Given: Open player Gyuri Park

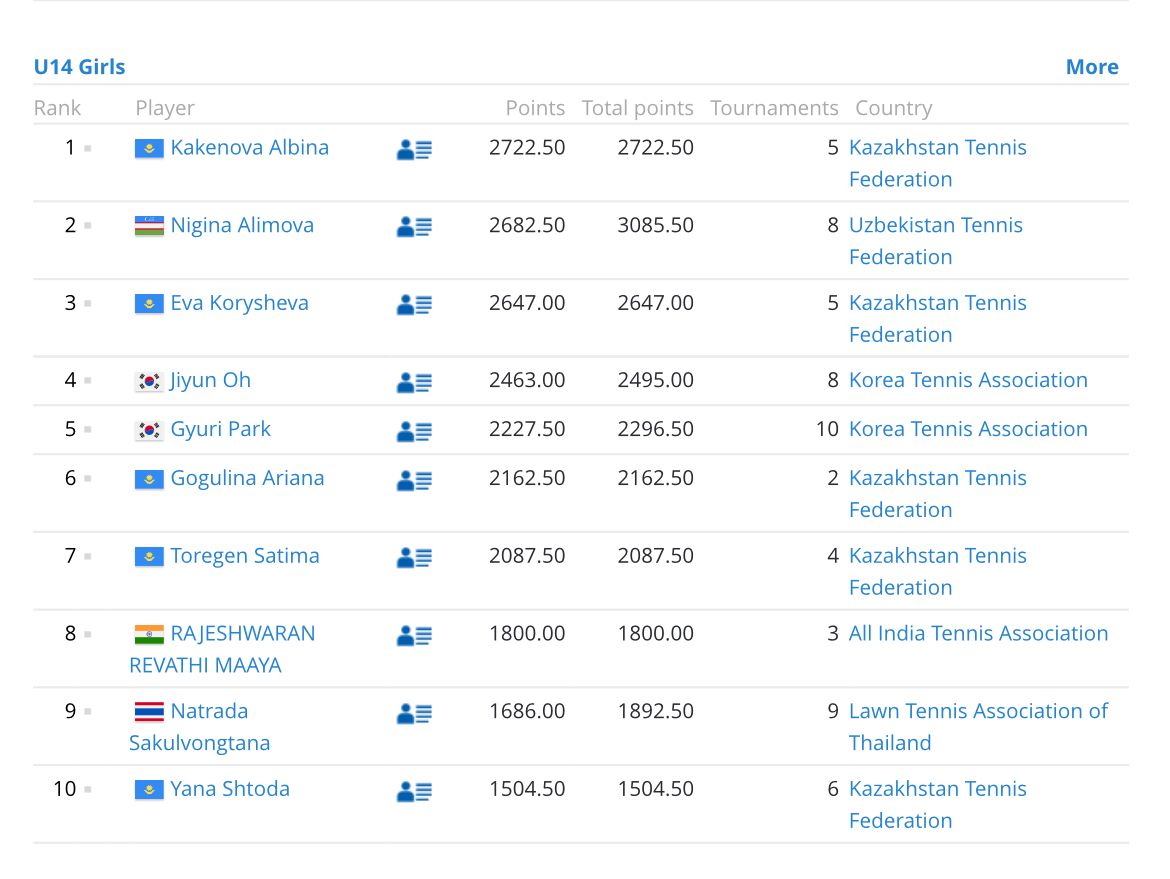Looking at the screenshot, I should pos(220,429).
